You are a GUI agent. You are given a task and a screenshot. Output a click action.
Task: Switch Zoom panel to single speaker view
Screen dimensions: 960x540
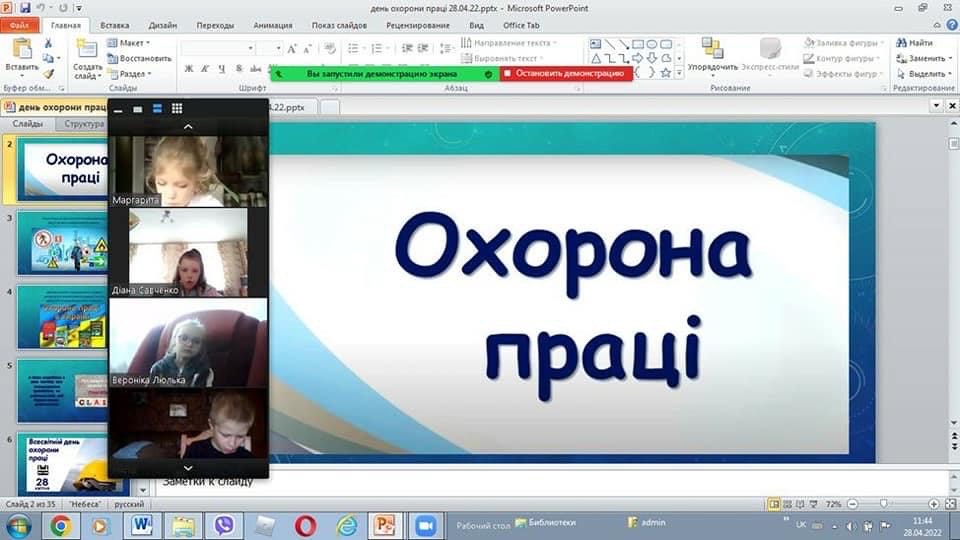[x=138, y=109]
